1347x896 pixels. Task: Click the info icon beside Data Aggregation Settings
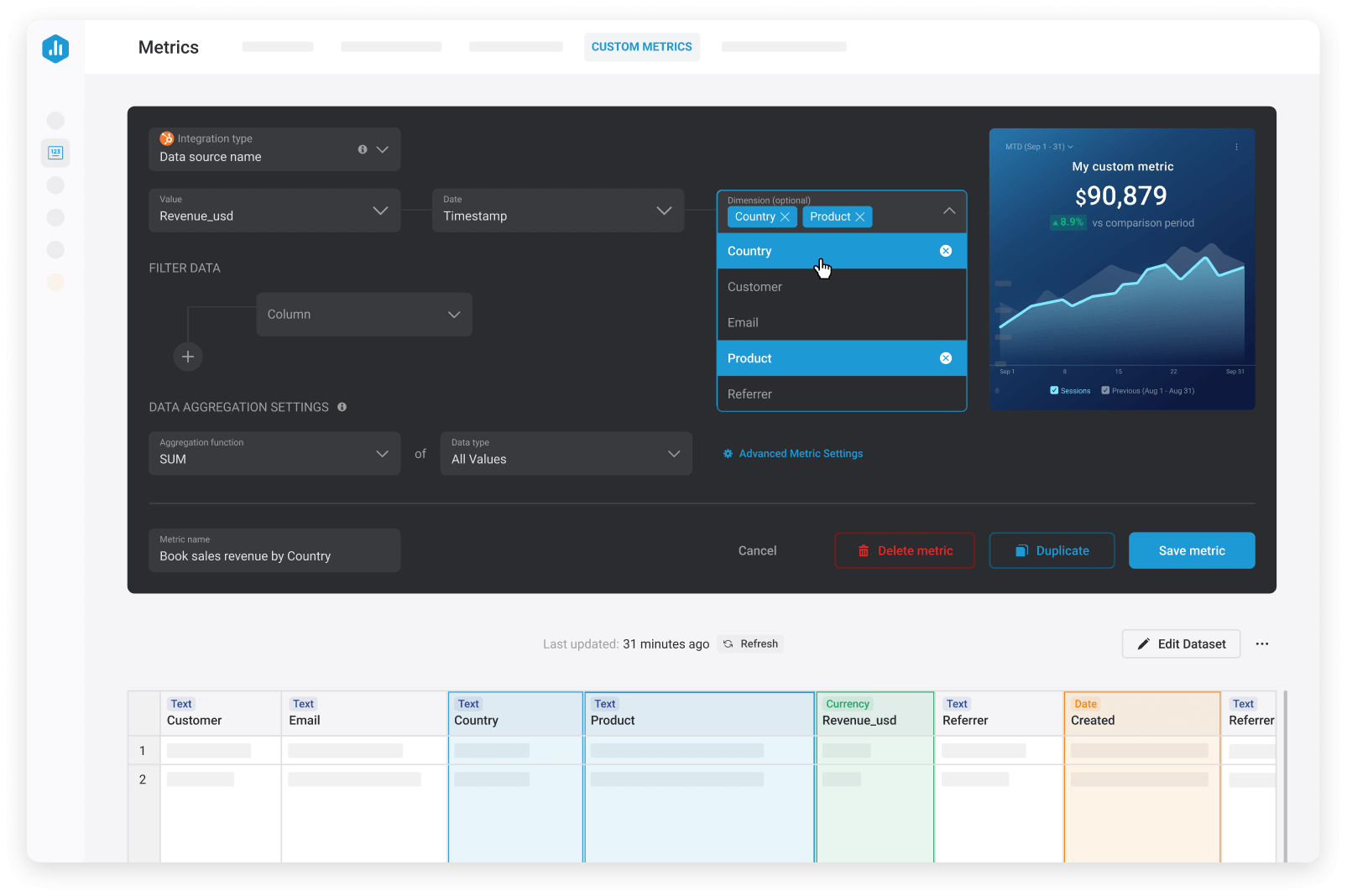tap(342, 407)
